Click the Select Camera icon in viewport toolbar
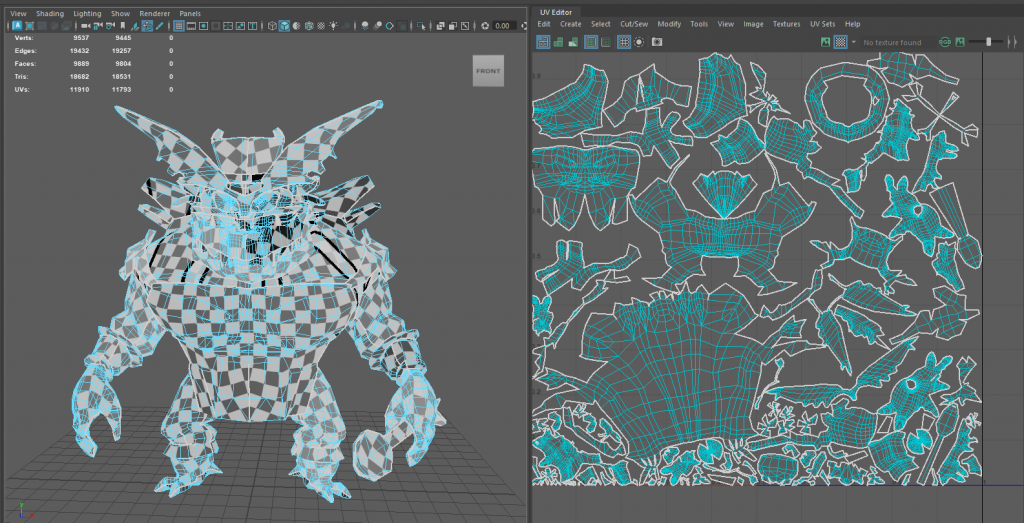 pyautogui.click(x=86, y=26)
